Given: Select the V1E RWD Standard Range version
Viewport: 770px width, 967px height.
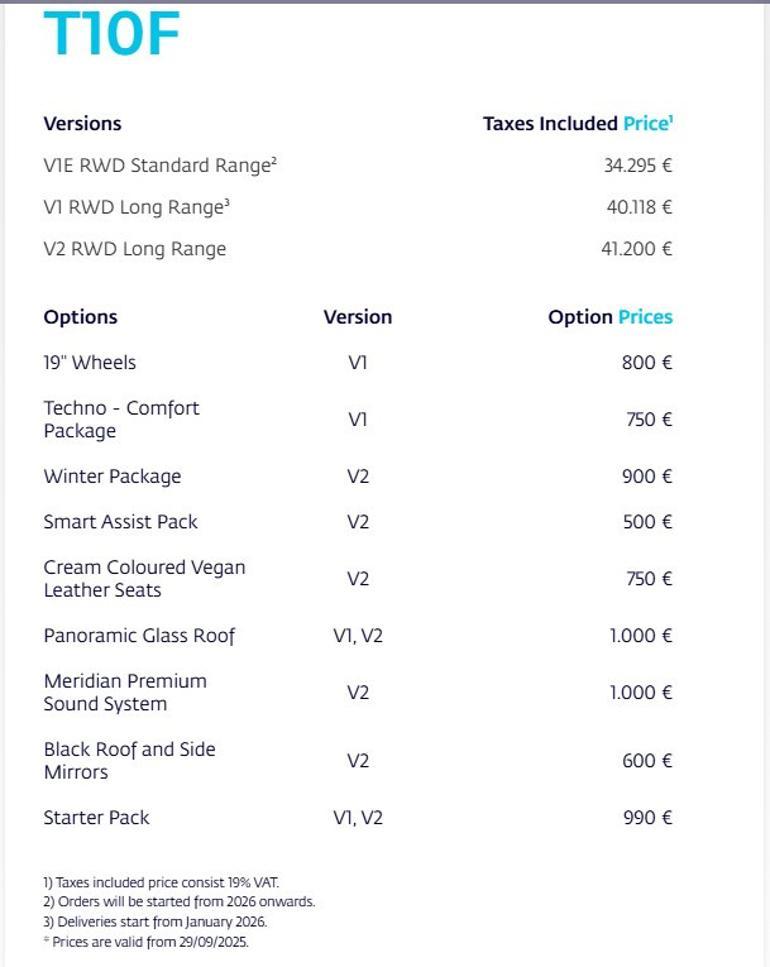Looking at the screenshot, I should tap(159, 166).
